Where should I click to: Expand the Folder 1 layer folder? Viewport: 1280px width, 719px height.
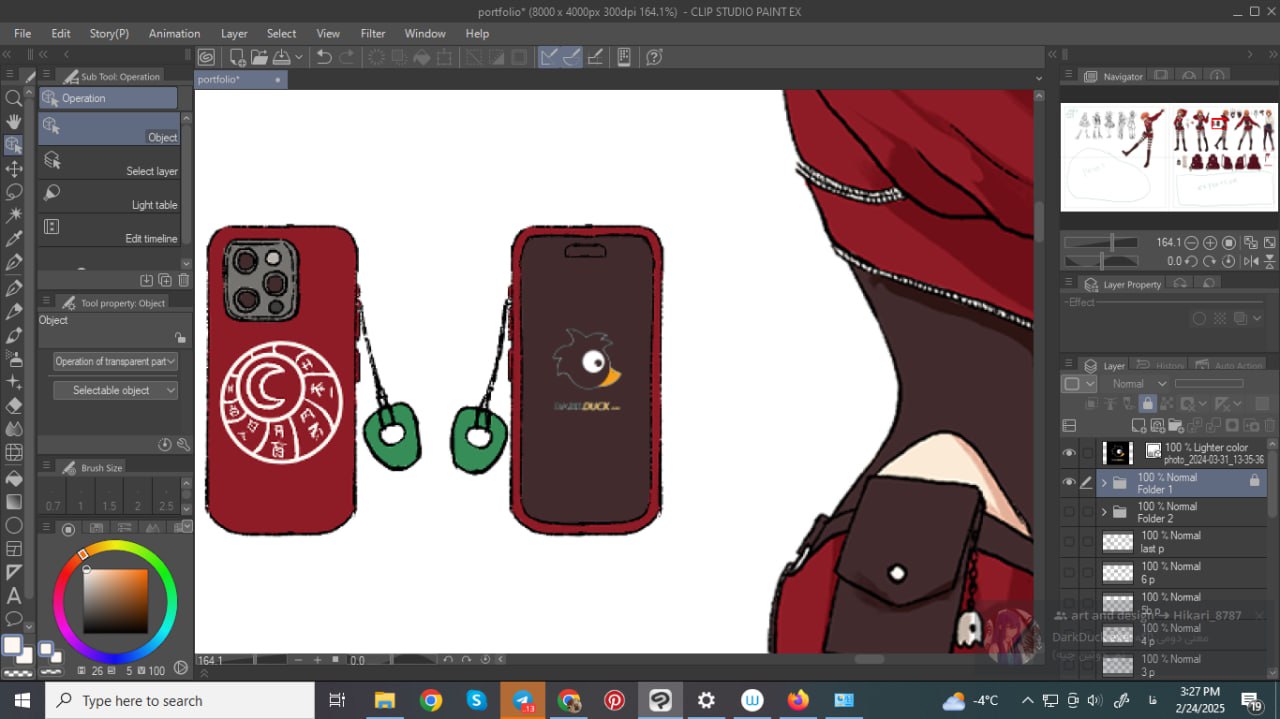[x=1104, y=483]
